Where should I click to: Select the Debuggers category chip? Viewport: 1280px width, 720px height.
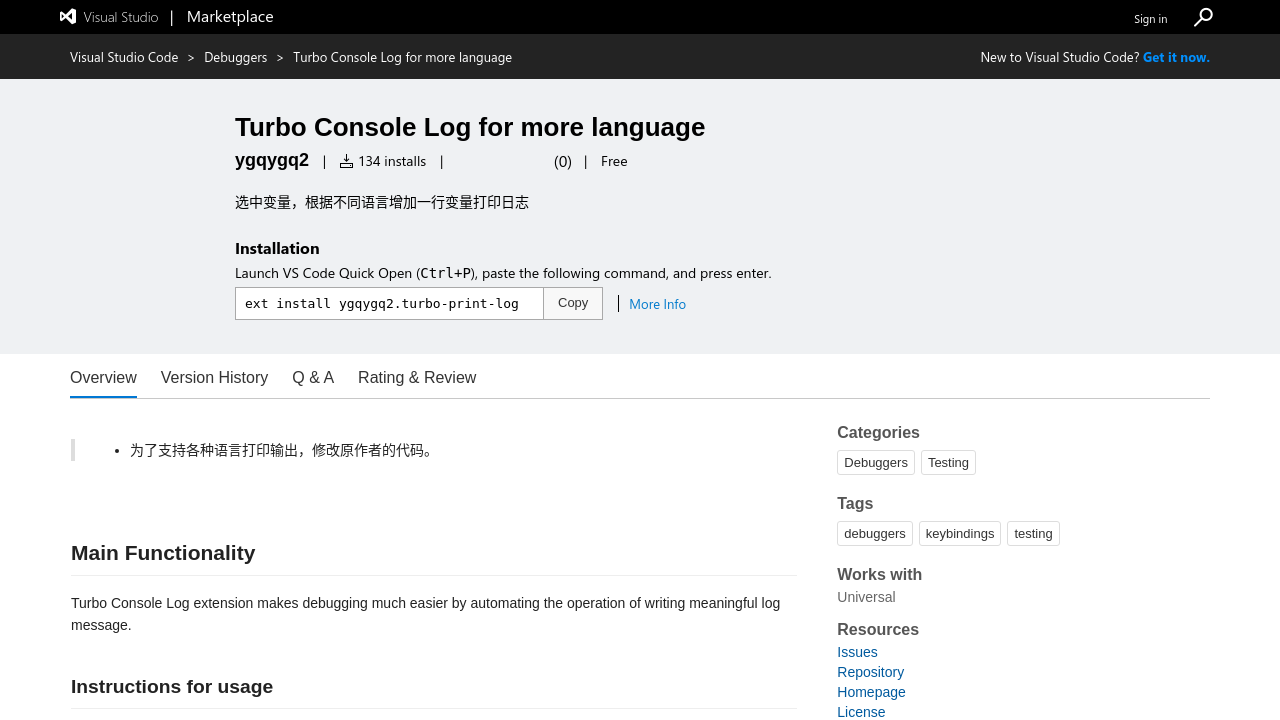click(876, 462)
